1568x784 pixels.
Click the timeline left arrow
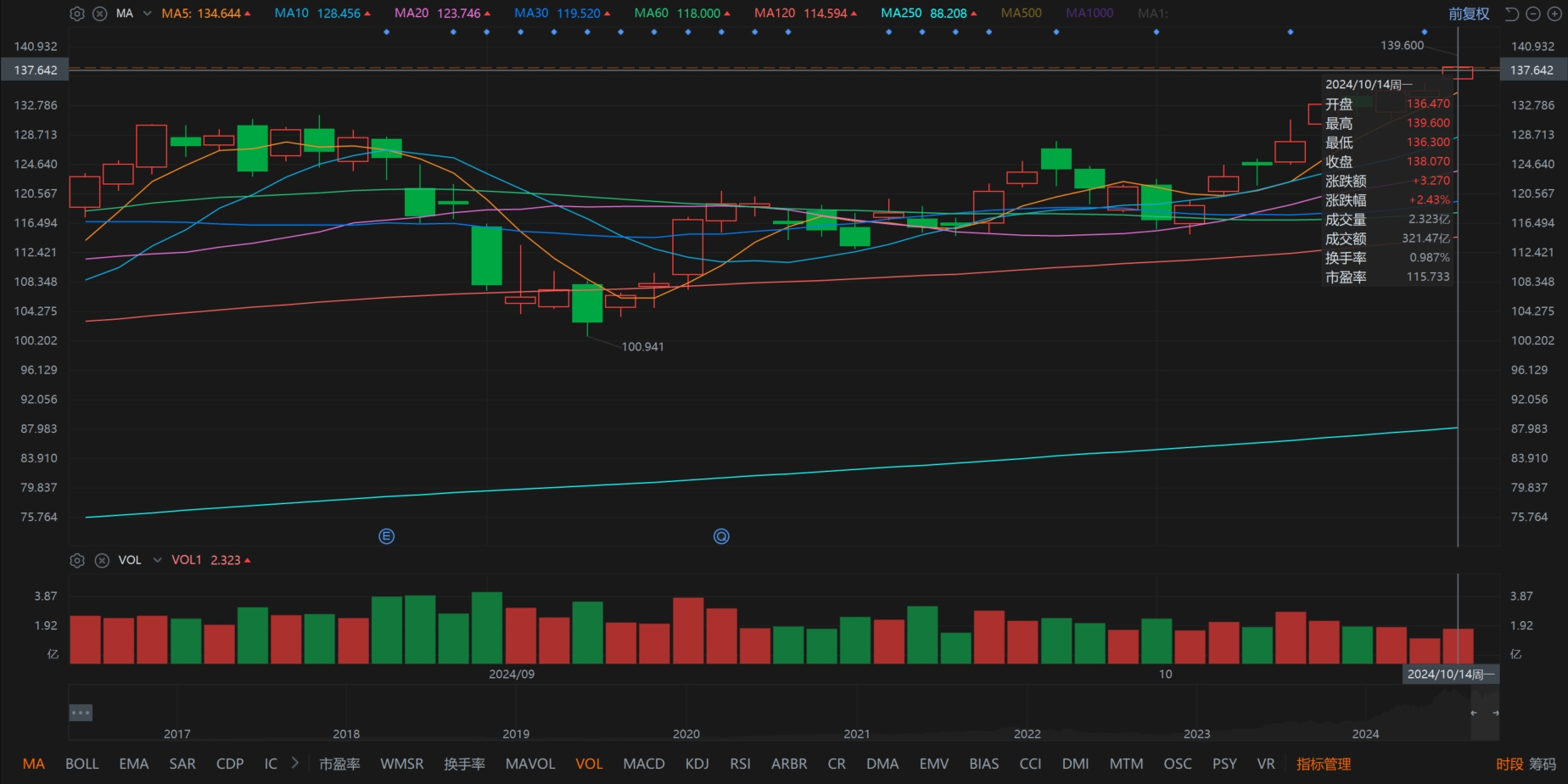(1474, 713)
